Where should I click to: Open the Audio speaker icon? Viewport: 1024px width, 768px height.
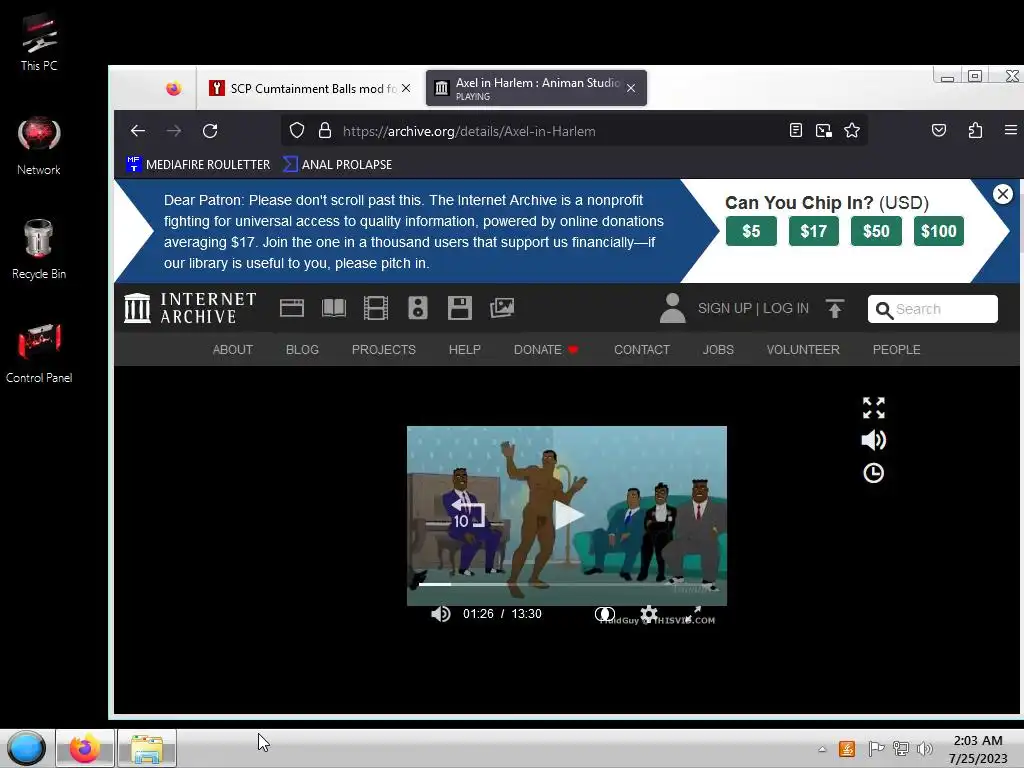(x=418, y=308)
